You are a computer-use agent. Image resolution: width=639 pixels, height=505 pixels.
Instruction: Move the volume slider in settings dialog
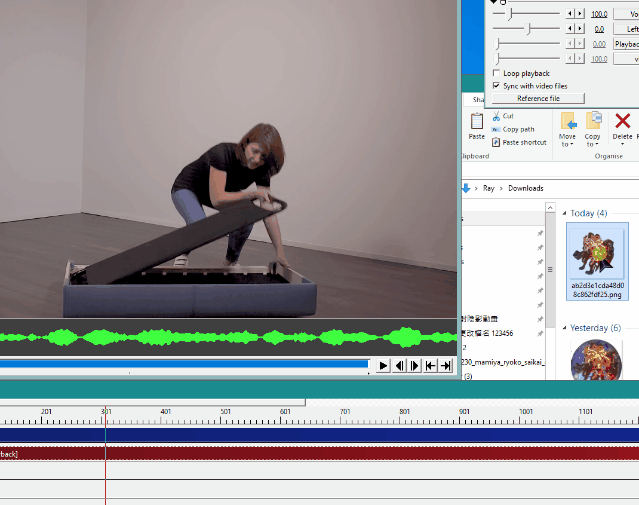tap(510, 13)
